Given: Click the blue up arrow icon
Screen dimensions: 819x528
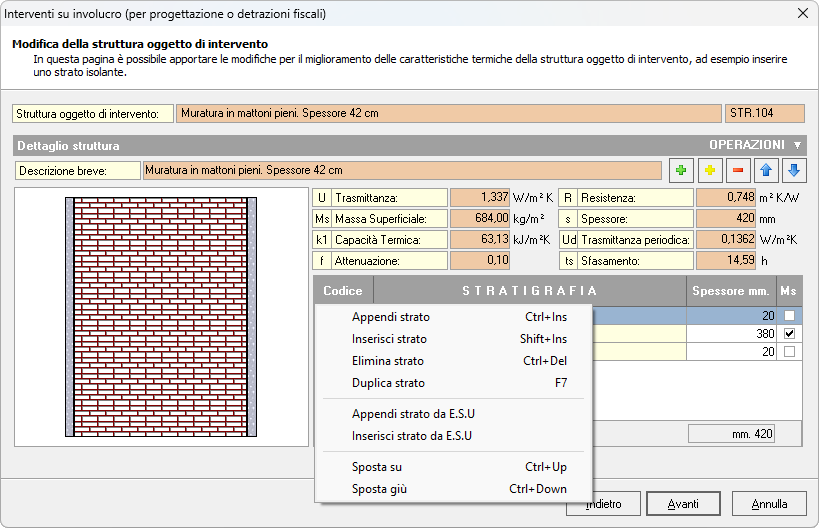Looking at the screenshot, I should click(x=766, y=171).
